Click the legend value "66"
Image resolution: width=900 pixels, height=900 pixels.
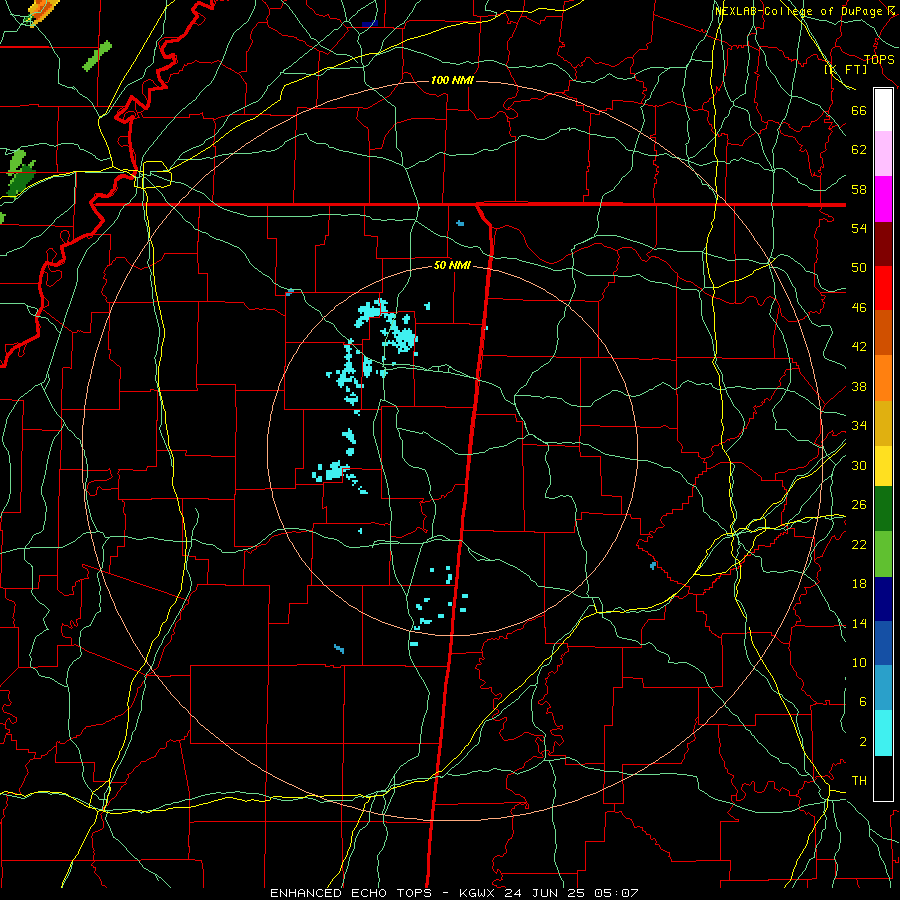[859, 110]
